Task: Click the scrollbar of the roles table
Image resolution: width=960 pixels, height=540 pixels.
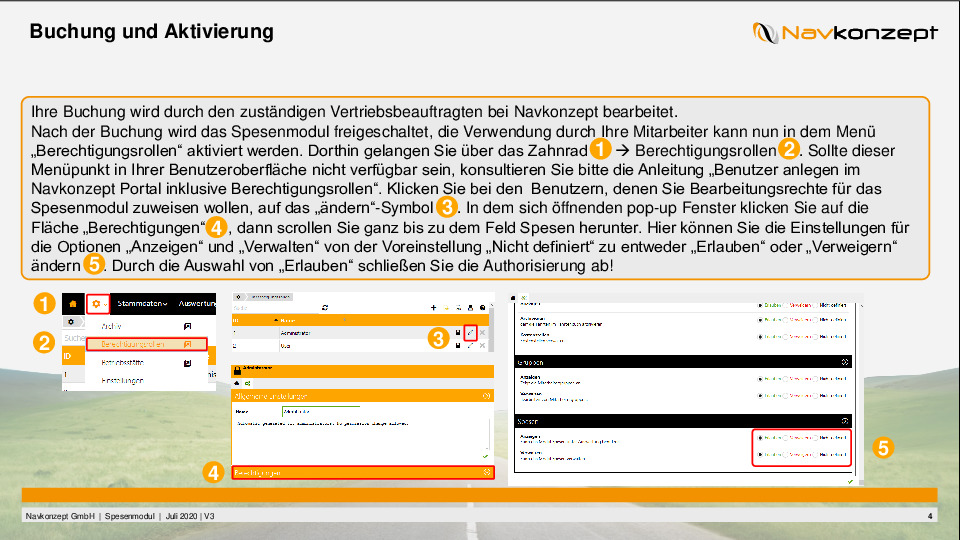Action: pyautogui.click(x=491, y=328)
